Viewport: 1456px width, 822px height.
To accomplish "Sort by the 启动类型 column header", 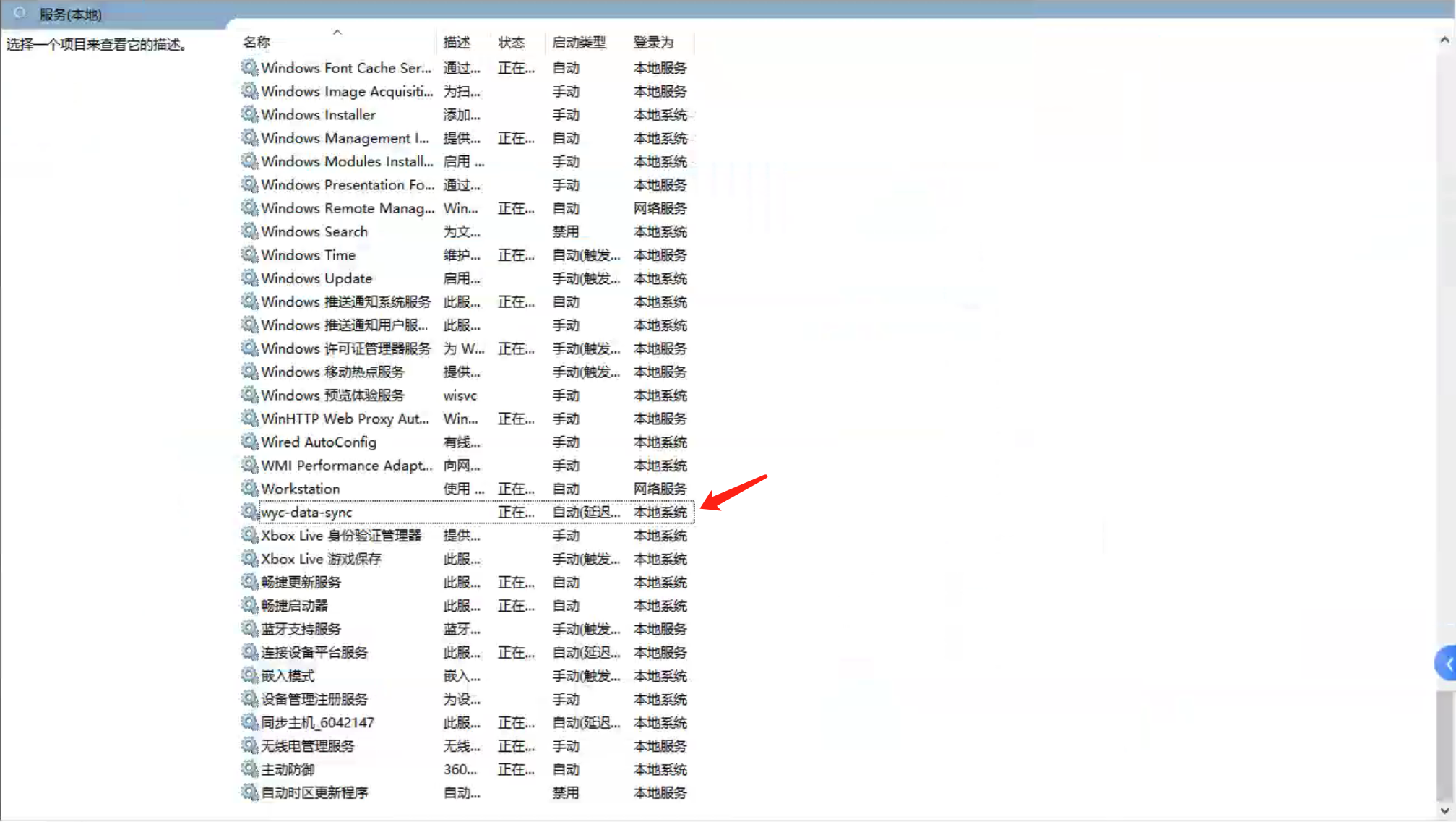I will 579,43.
